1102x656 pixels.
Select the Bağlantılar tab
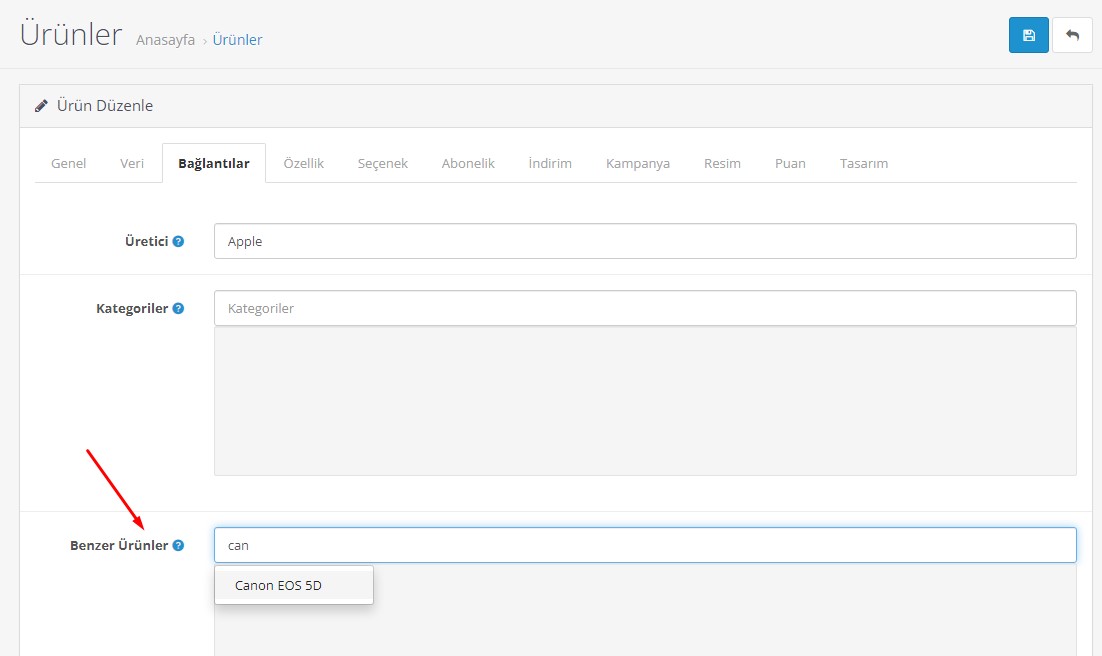tap(214, 163)
